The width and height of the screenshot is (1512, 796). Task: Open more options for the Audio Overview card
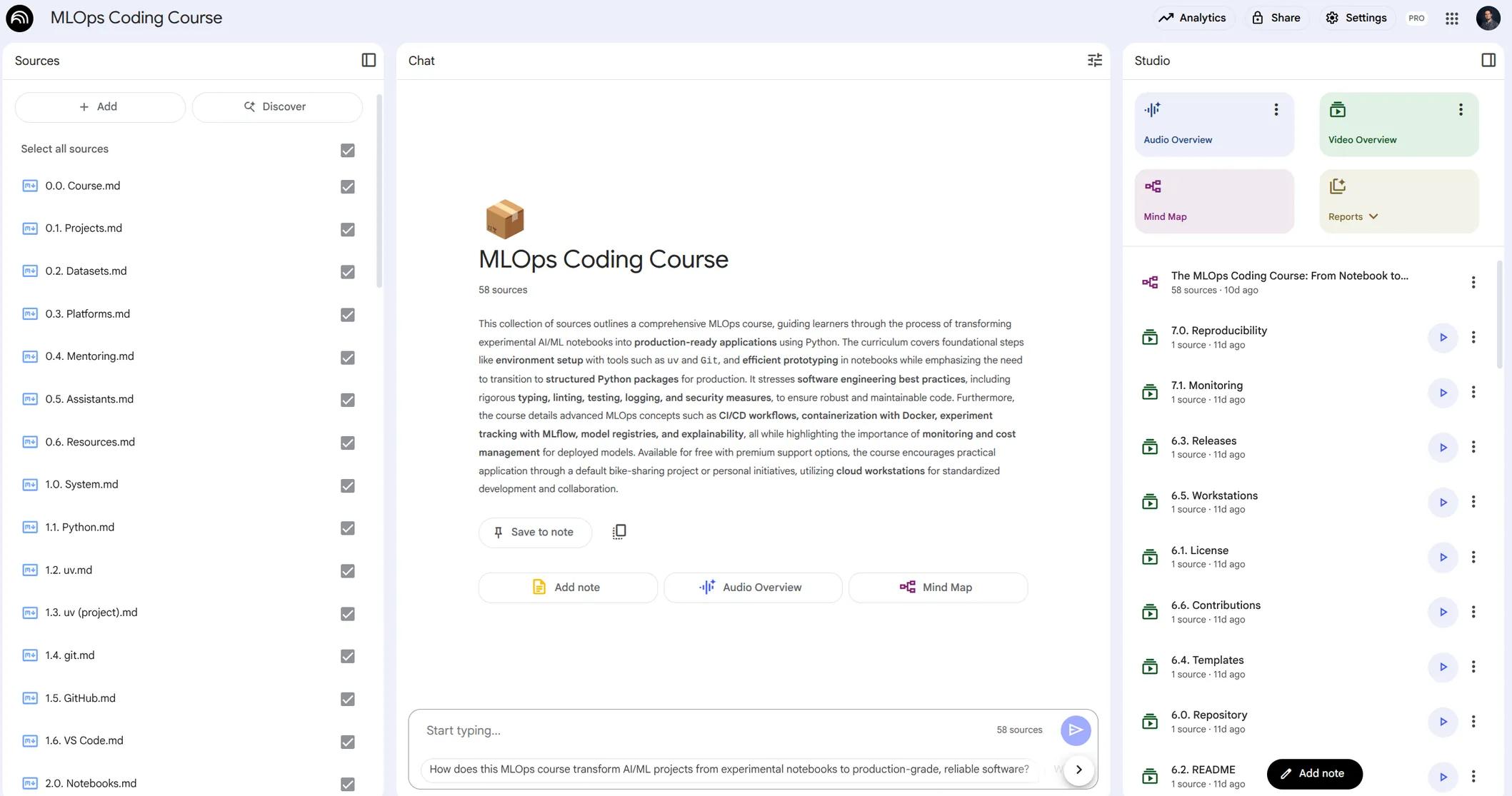(x=1276, y=110)
